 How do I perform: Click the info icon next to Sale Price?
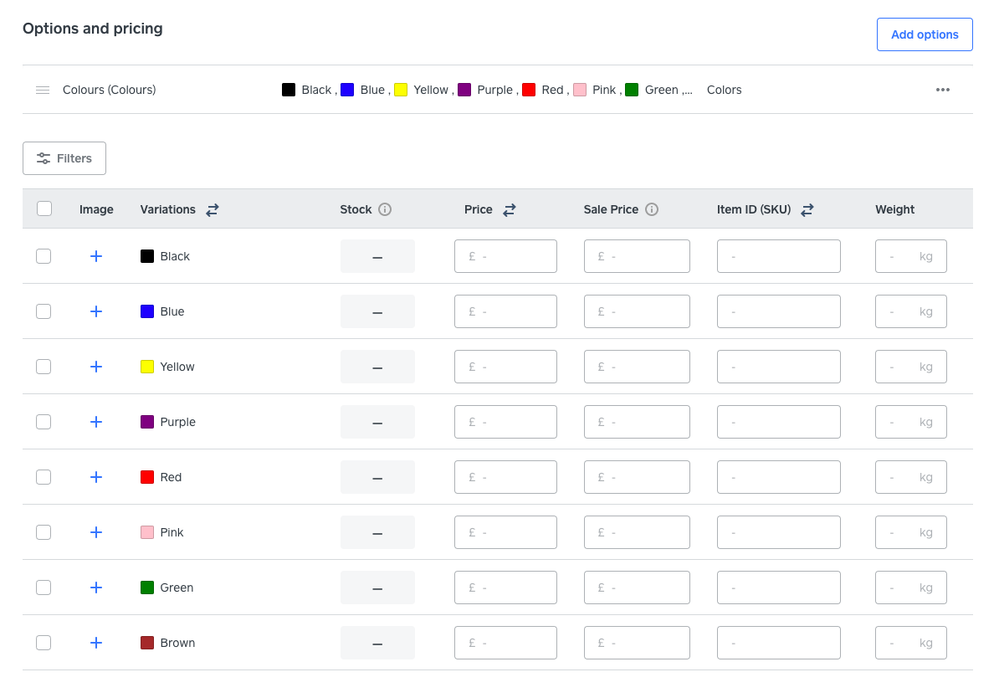click(x=652, y=210)
